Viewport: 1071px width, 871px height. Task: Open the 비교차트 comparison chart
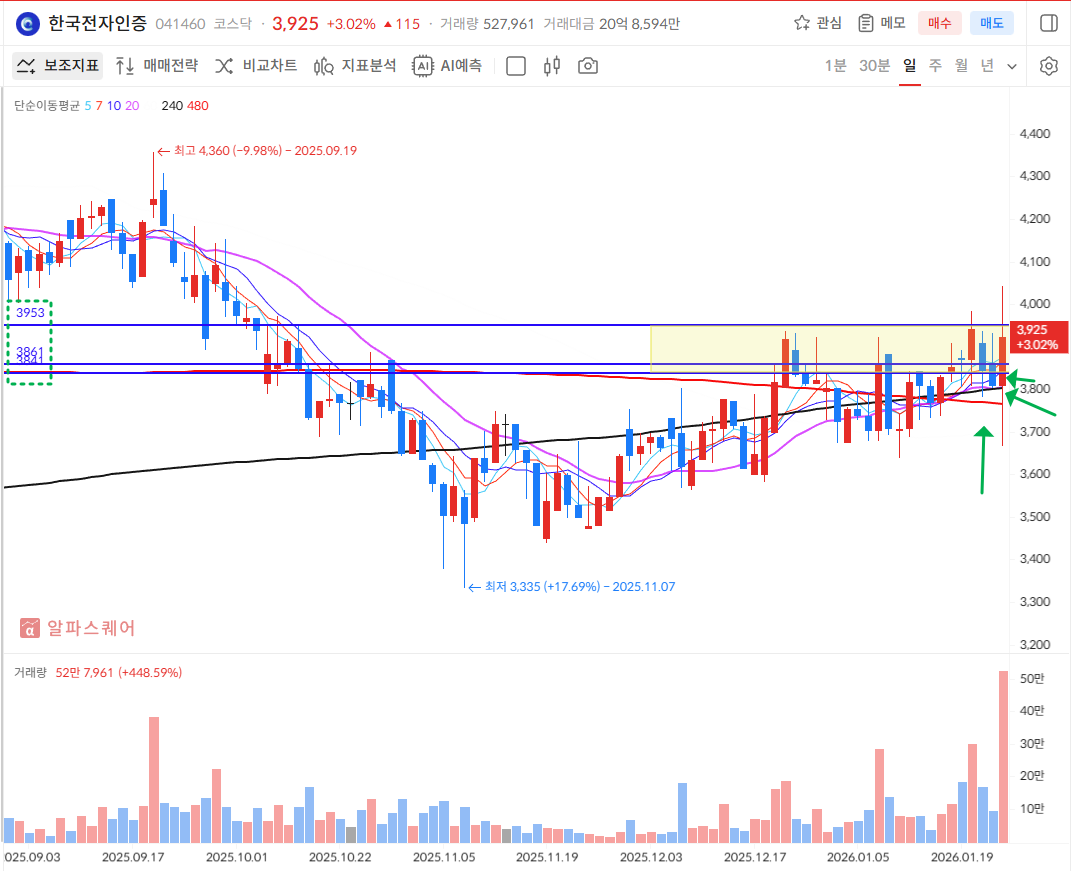[256, 66]
